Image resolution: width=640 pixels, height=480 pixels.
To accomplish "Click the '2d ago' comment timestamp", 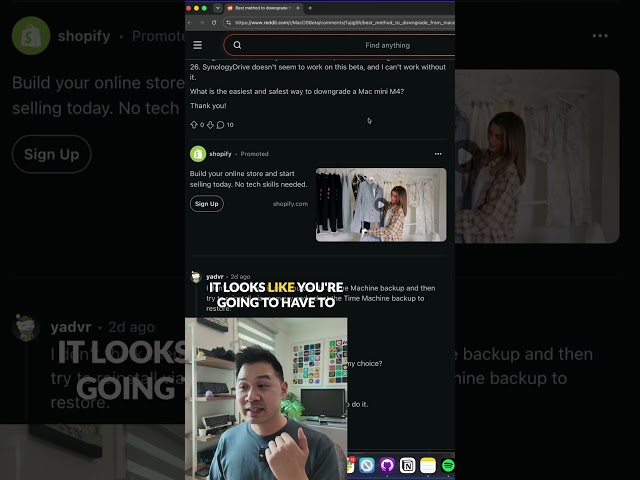I will click(240, 276).
